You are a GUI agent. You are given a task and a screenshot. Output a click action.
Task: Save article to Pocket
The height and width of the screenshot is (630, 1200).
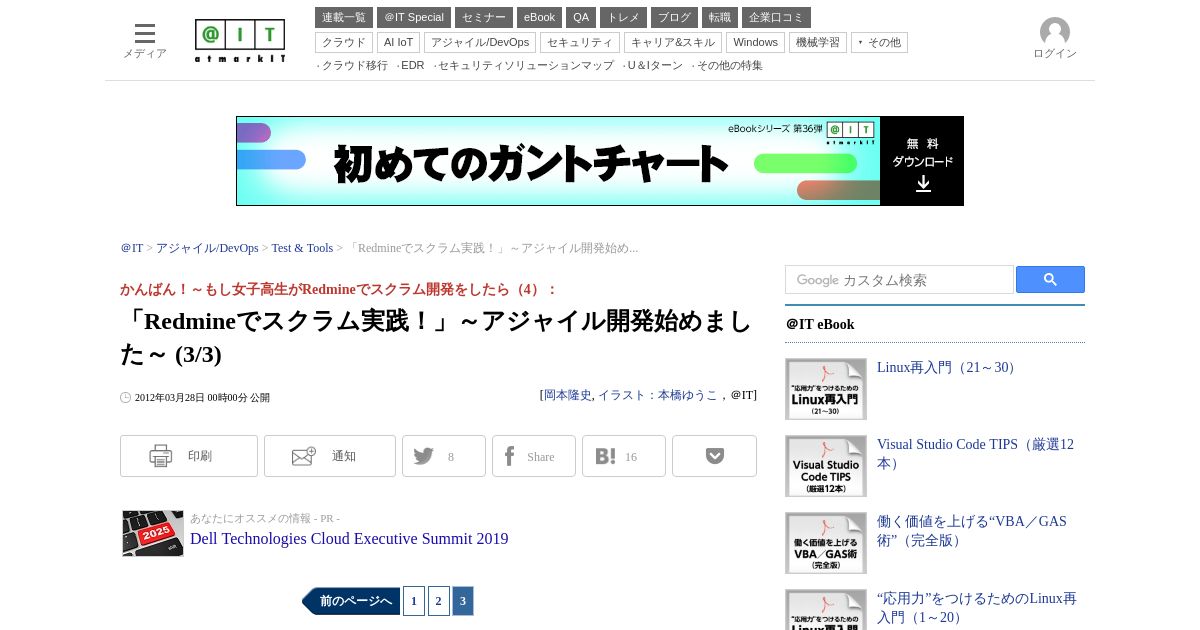714,456
